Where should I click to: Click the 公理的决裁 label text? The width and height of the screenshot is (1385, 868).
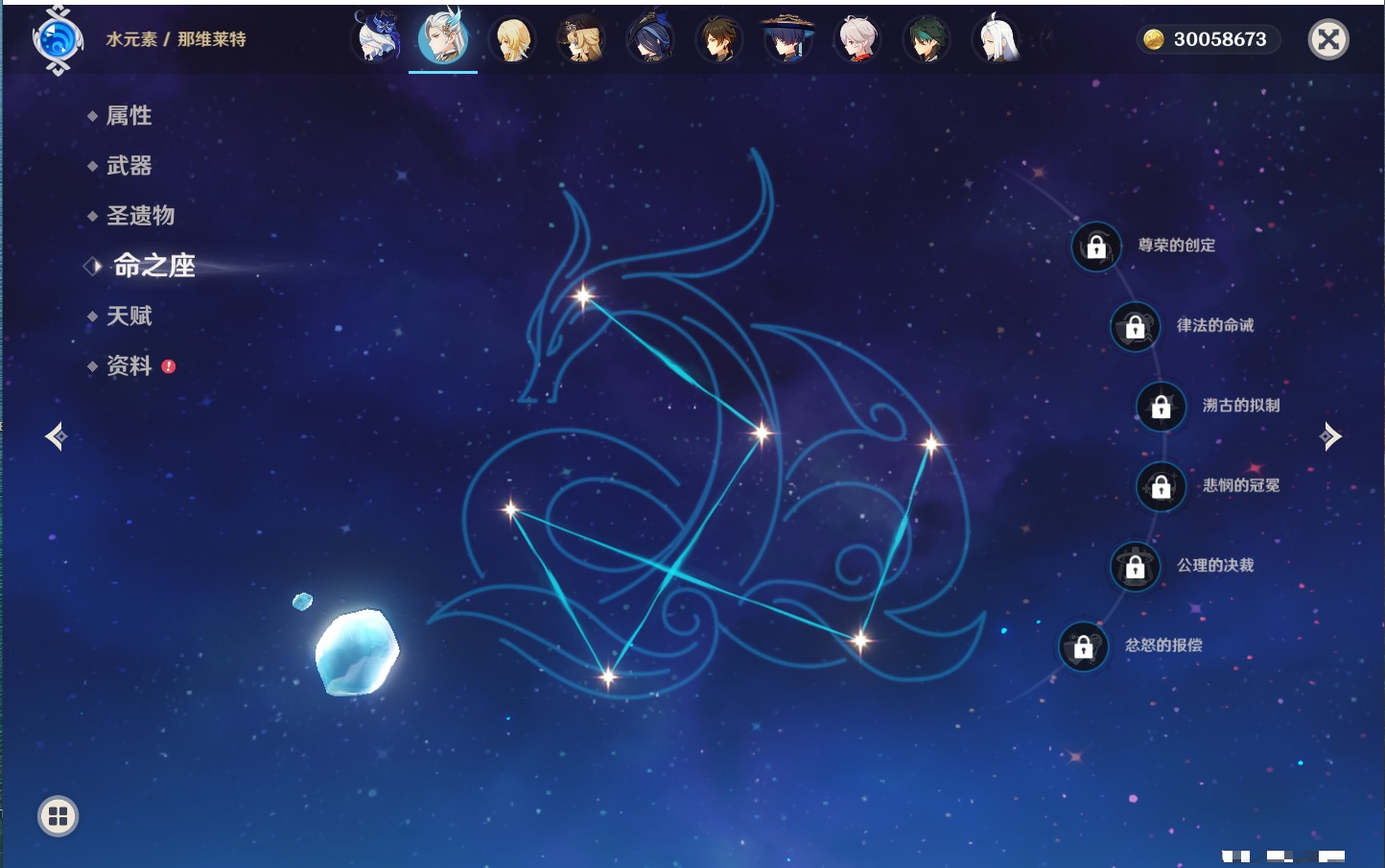pyautogui.click(x=1215, y=565)
